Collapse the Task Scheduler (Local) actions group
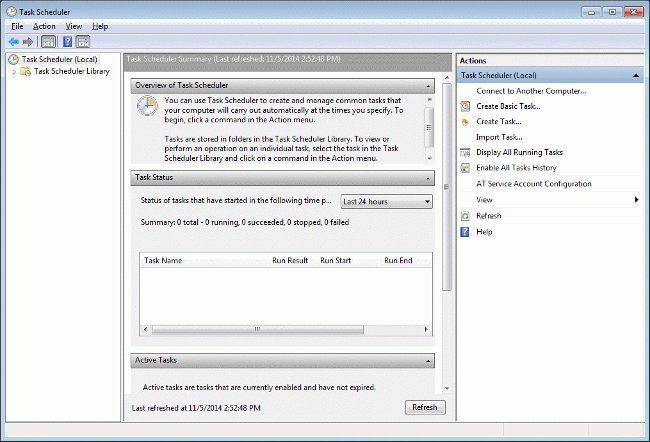Viewport: 650px width, 442px height. pyautogui.click(x=635, y=75)
